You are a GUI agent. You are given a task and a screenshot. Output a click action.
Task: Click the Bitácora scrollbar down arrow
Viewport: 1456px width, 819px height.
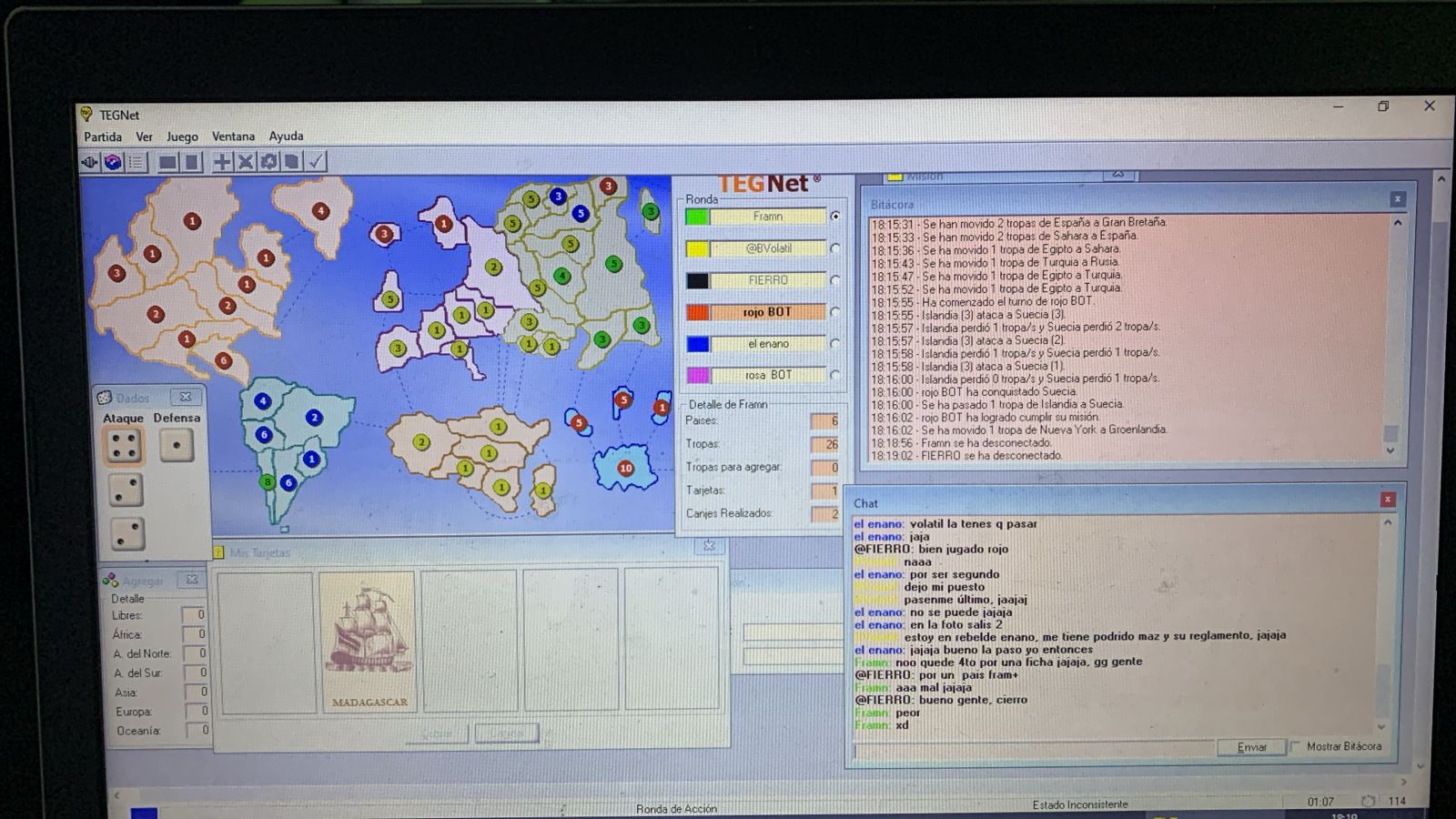(1390, 450)
